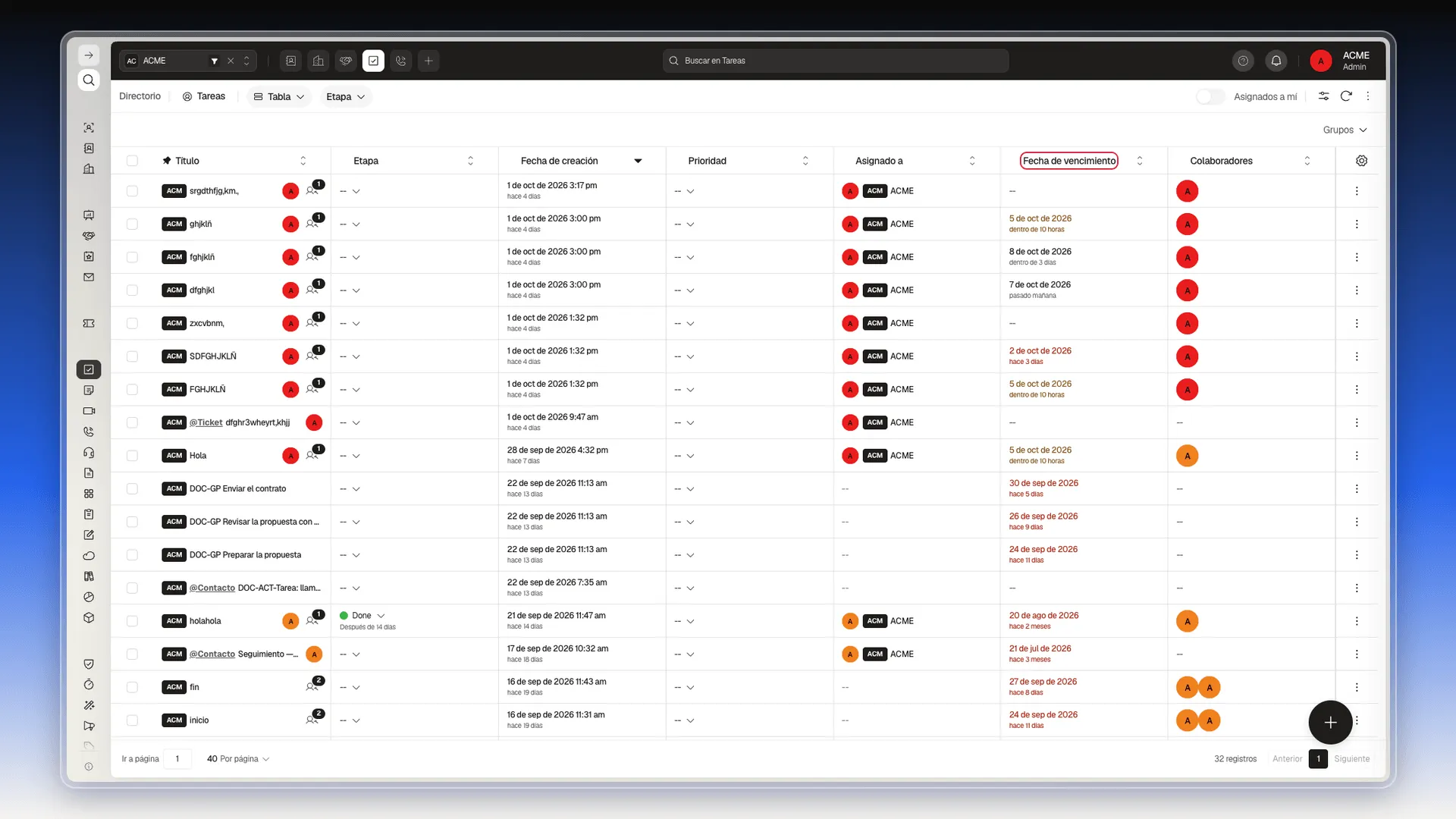Check the select-all header checkbox
The height and width of the screenshot is (819, 1456).
(132, 161)
